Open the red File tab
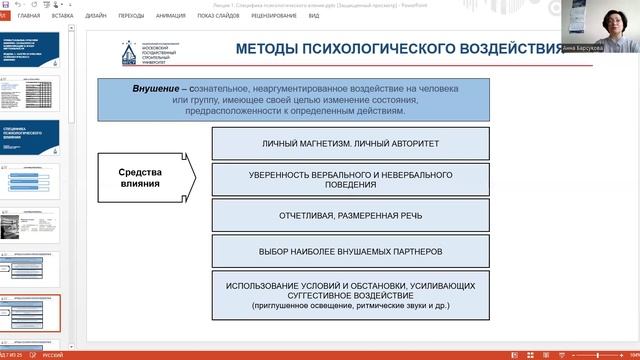The width and height of the screenshot is (640, 360). point(4,16)
